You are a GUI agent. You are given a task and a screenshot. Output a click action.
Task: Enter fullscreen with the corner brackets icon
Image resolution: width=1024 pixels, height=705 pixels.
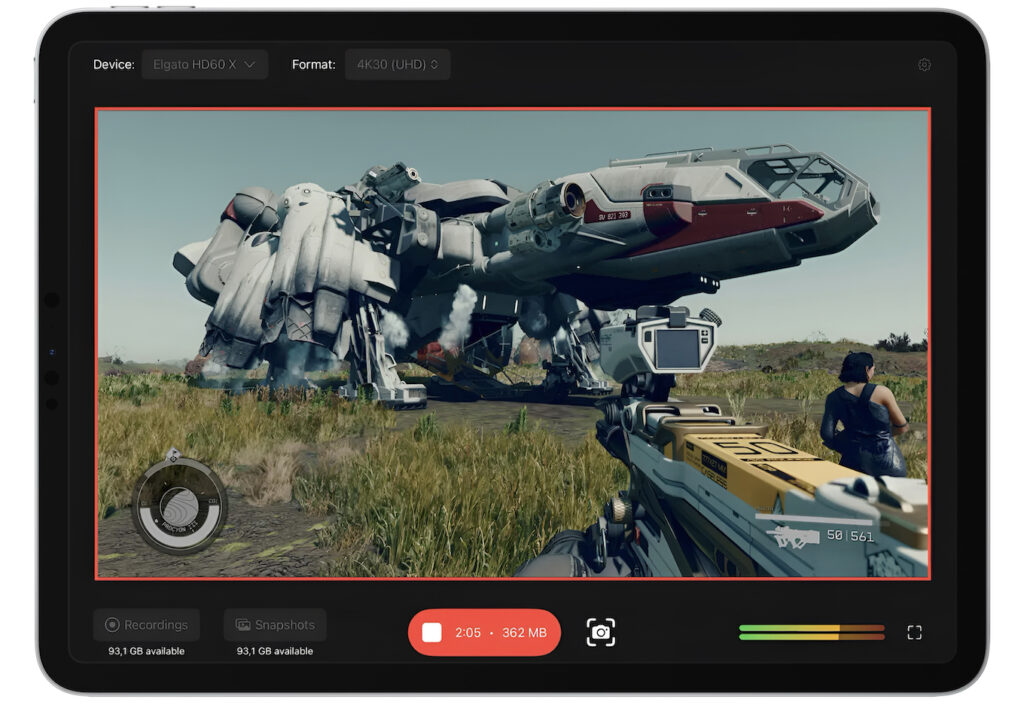click(914, 631)
